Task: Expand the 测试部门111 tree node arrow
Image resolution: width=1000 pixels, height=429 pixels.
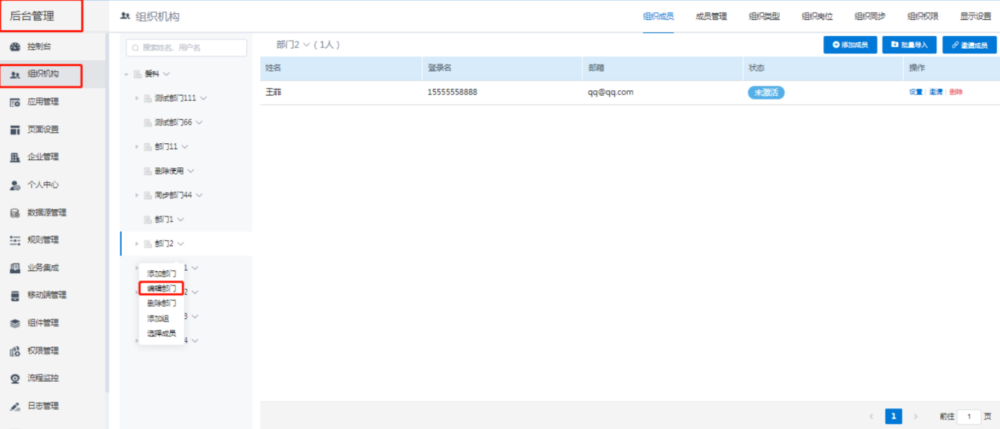Action: [136, 98]
